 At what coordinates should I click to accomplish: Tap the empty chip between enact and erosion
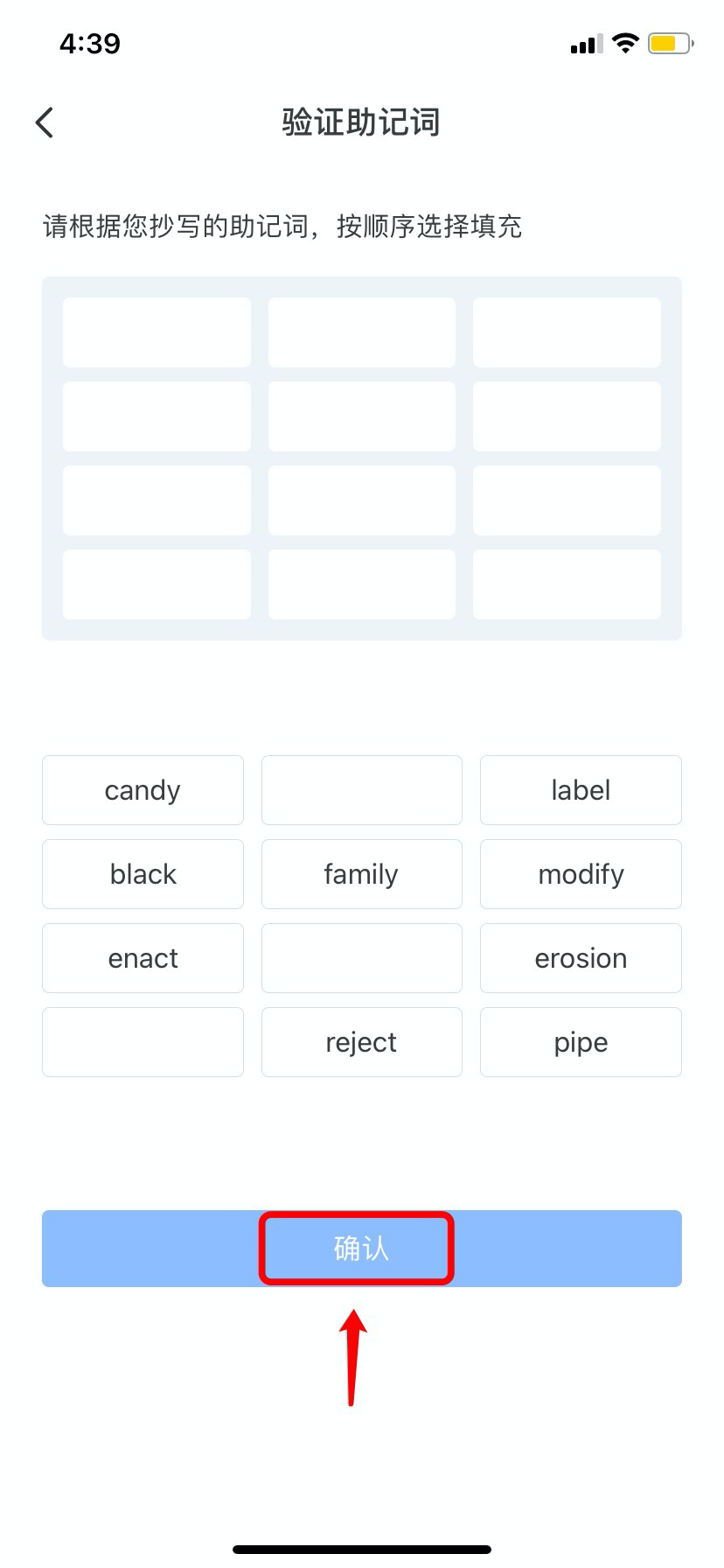point(361,958)
